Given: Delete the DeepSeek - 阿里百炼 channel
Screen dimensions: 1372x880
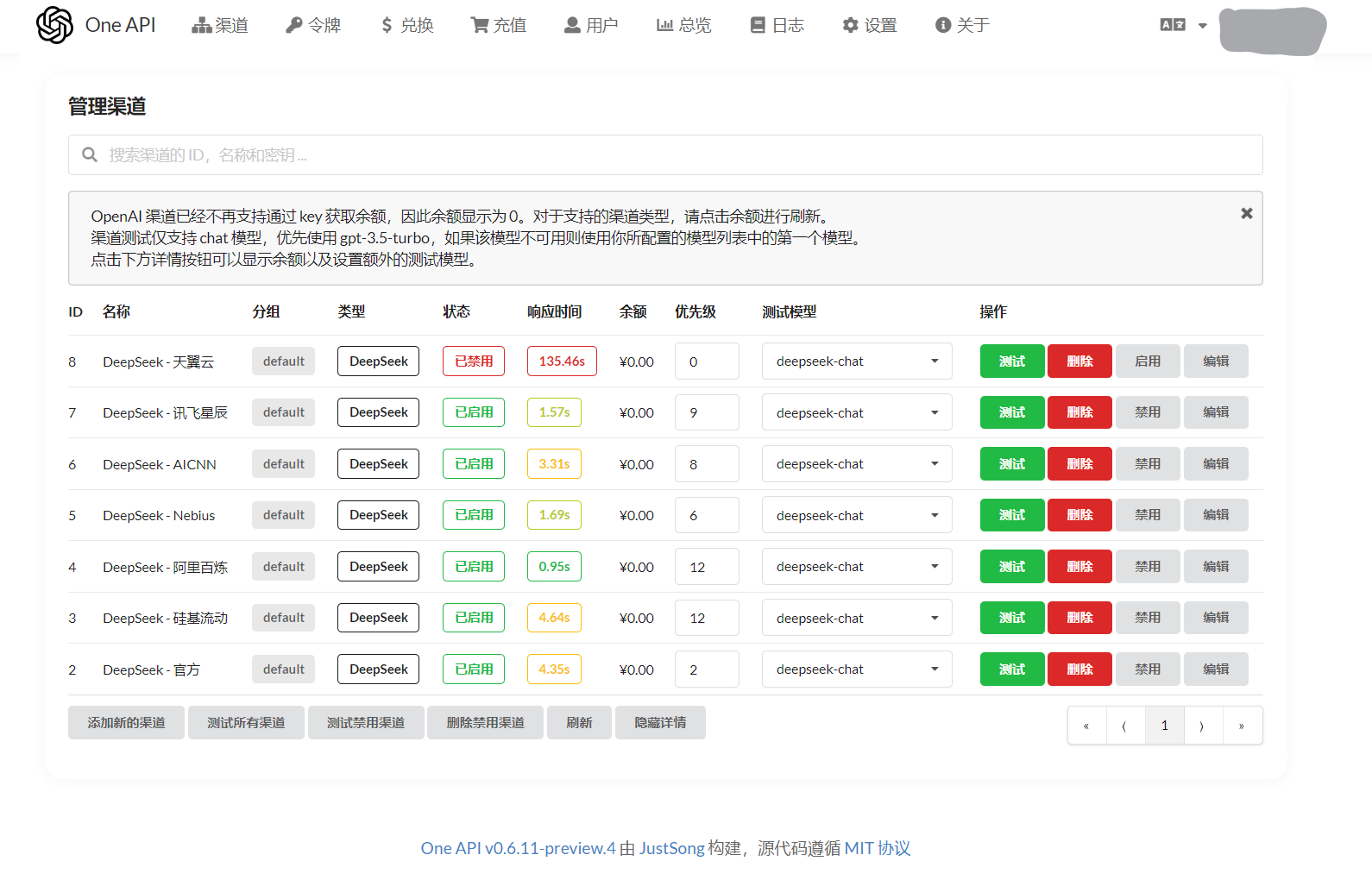Looking at the screenshot, I should (x=1079, y=567).
